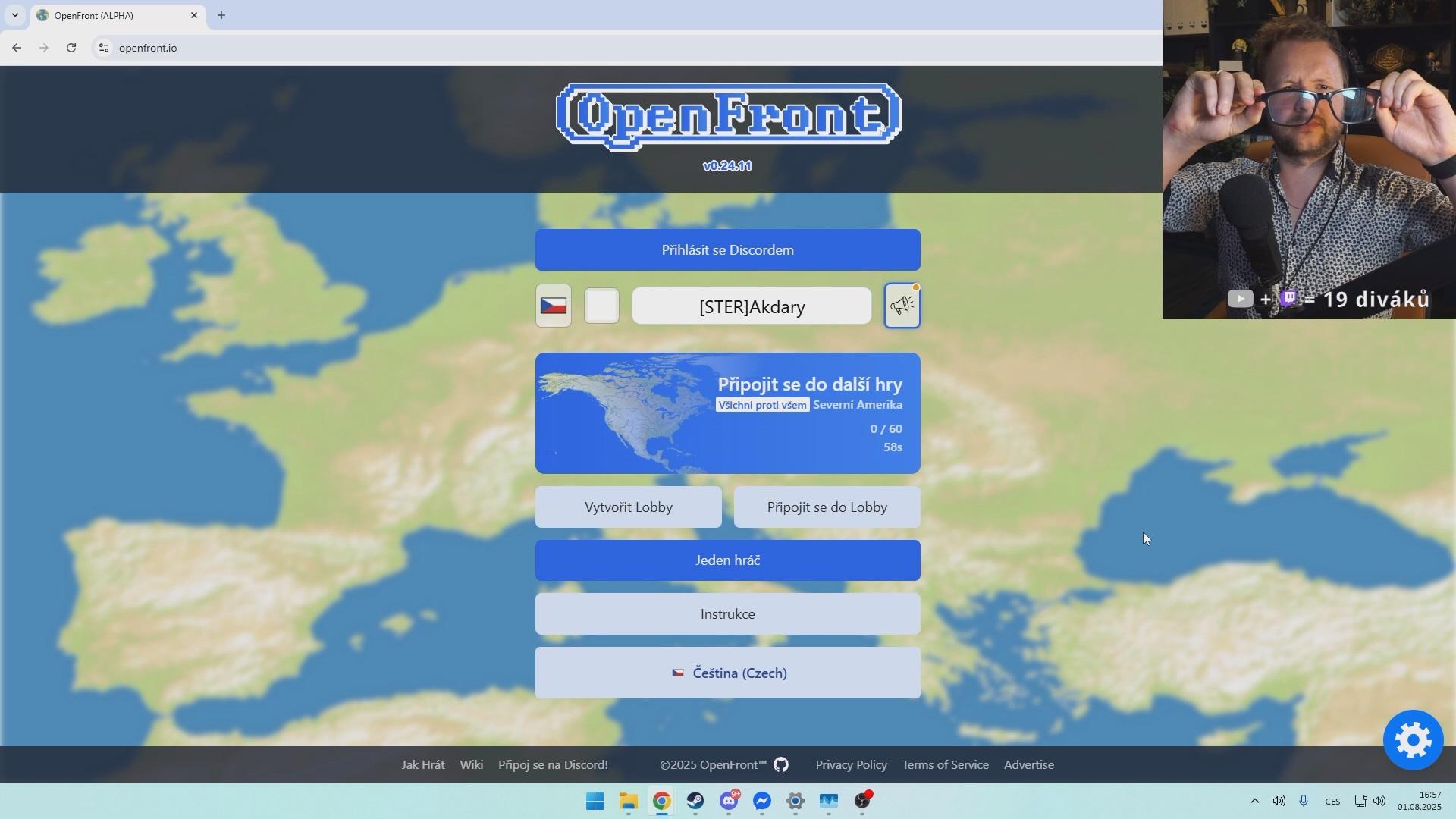
Task: Open the blank pattern selector square
Action: point(601,306)
